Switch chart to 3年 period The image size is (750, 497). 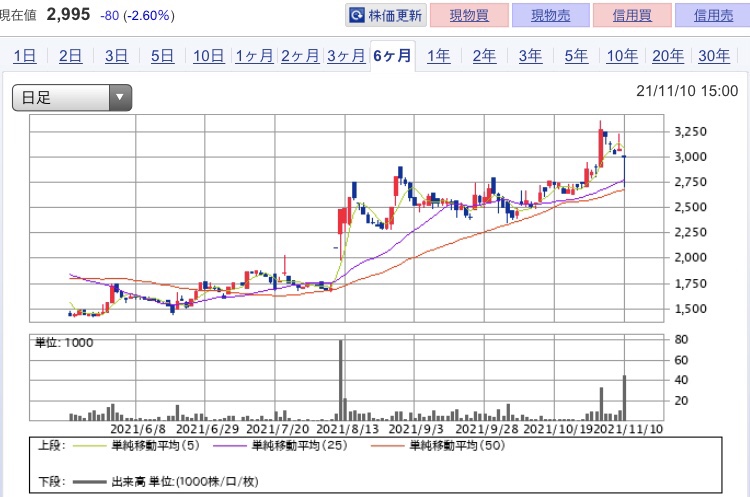[x=530, y=56]
